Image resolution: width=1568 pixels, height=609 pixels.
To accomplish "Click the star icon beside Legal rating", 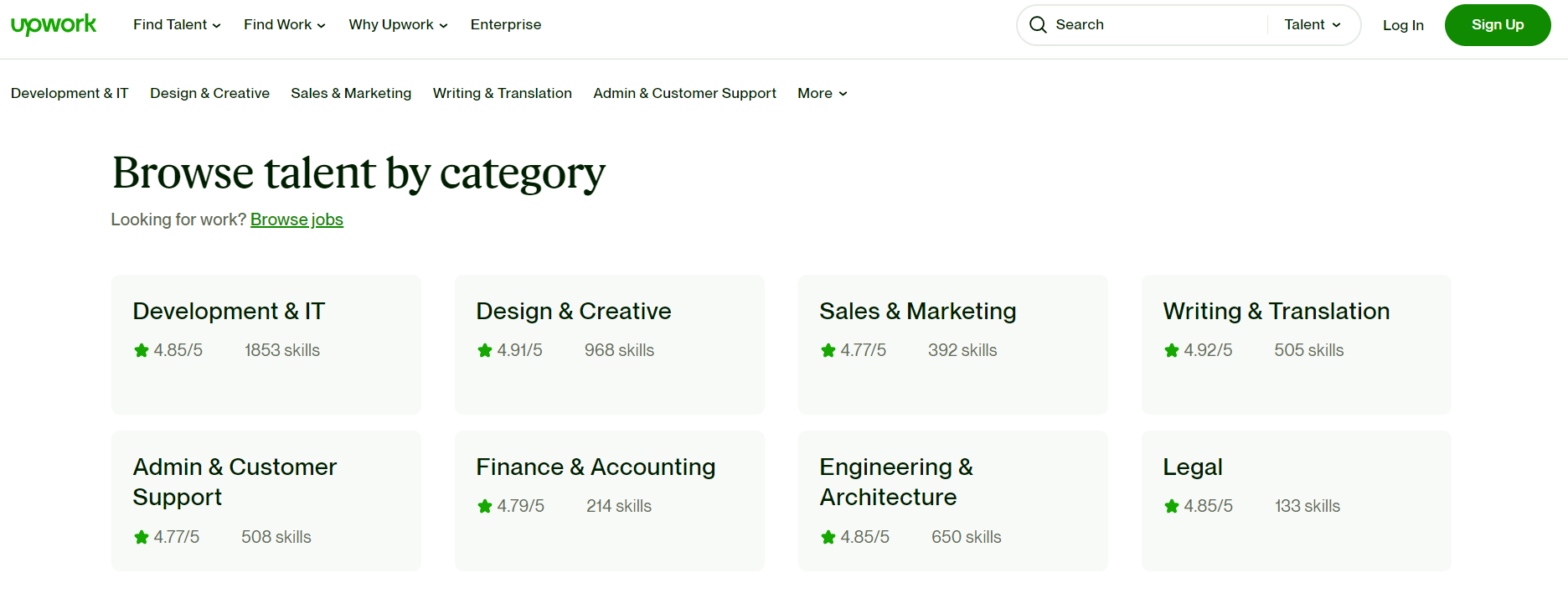I will [x=1171, y=506].
